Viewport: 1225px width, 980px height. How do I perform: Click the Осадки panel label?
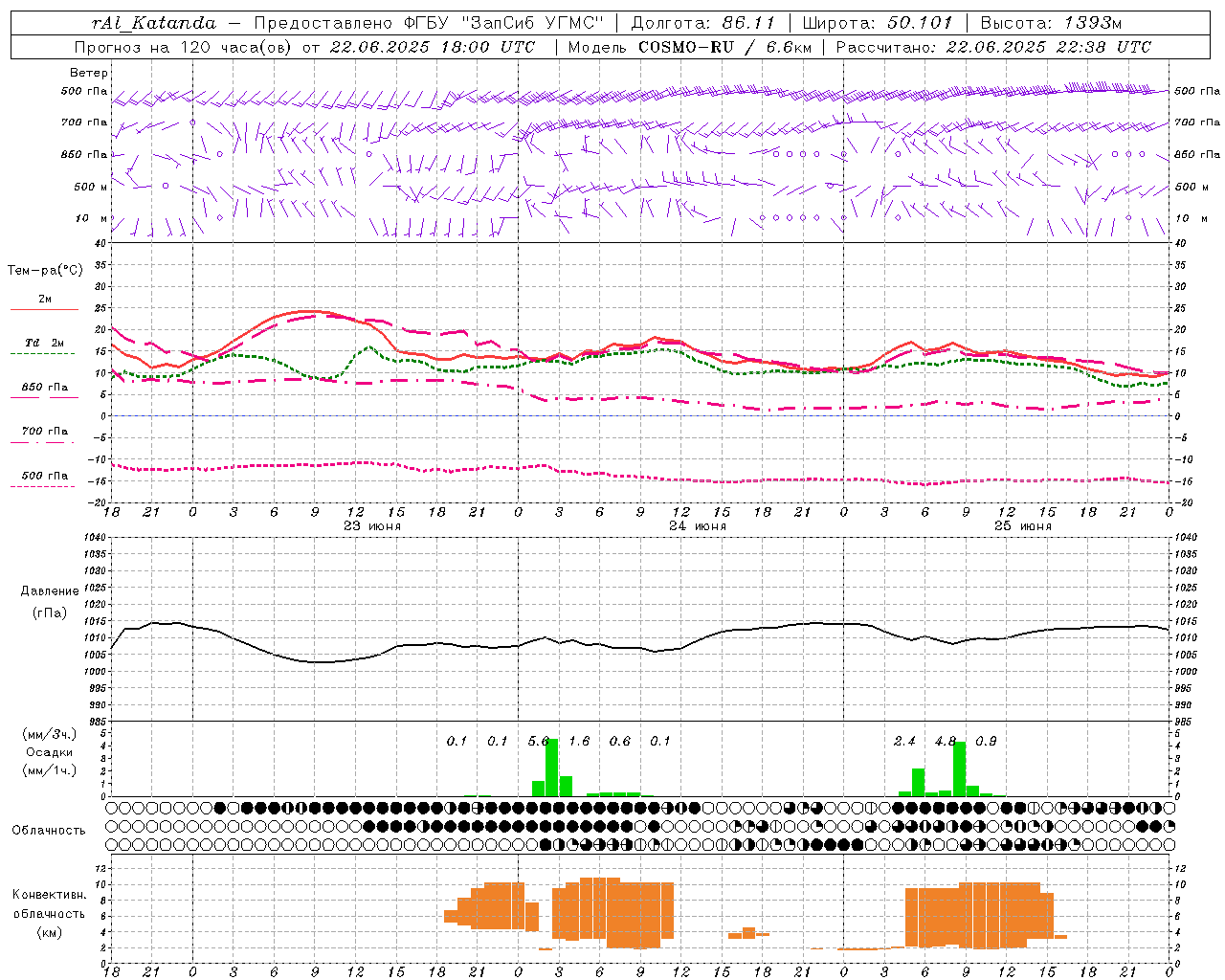click(49, 752)
